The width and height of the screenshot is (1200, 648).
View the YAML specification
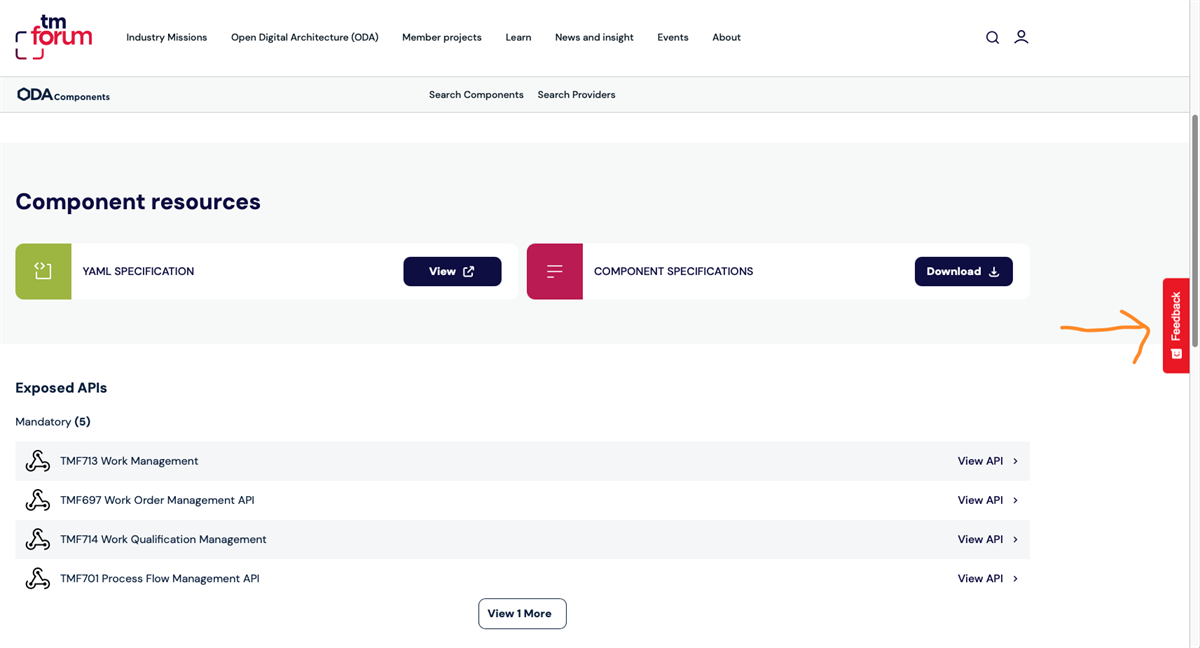tap(452, 271)
